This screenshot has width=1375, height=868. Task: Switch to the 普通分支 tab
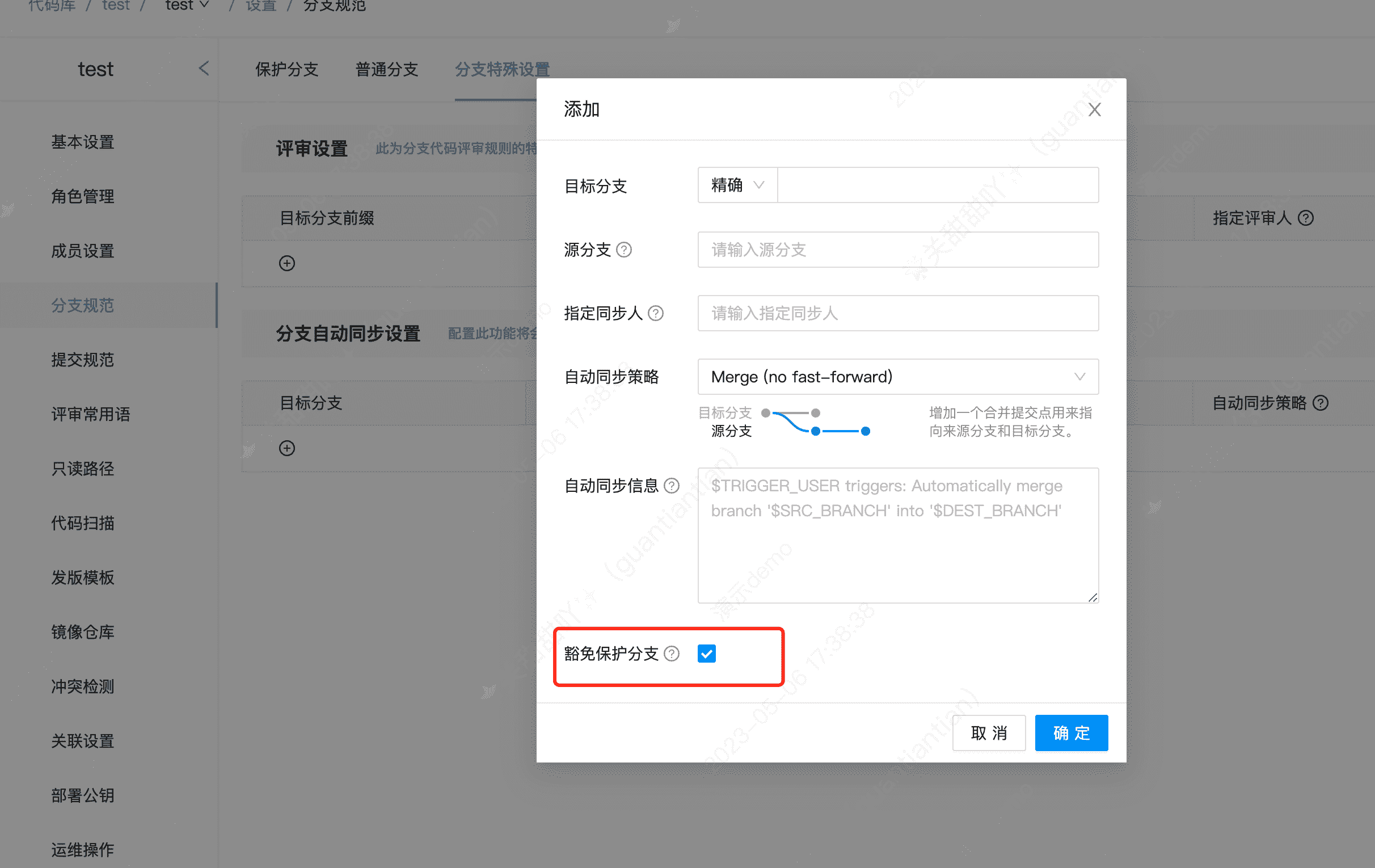click(x=386, y=69)
